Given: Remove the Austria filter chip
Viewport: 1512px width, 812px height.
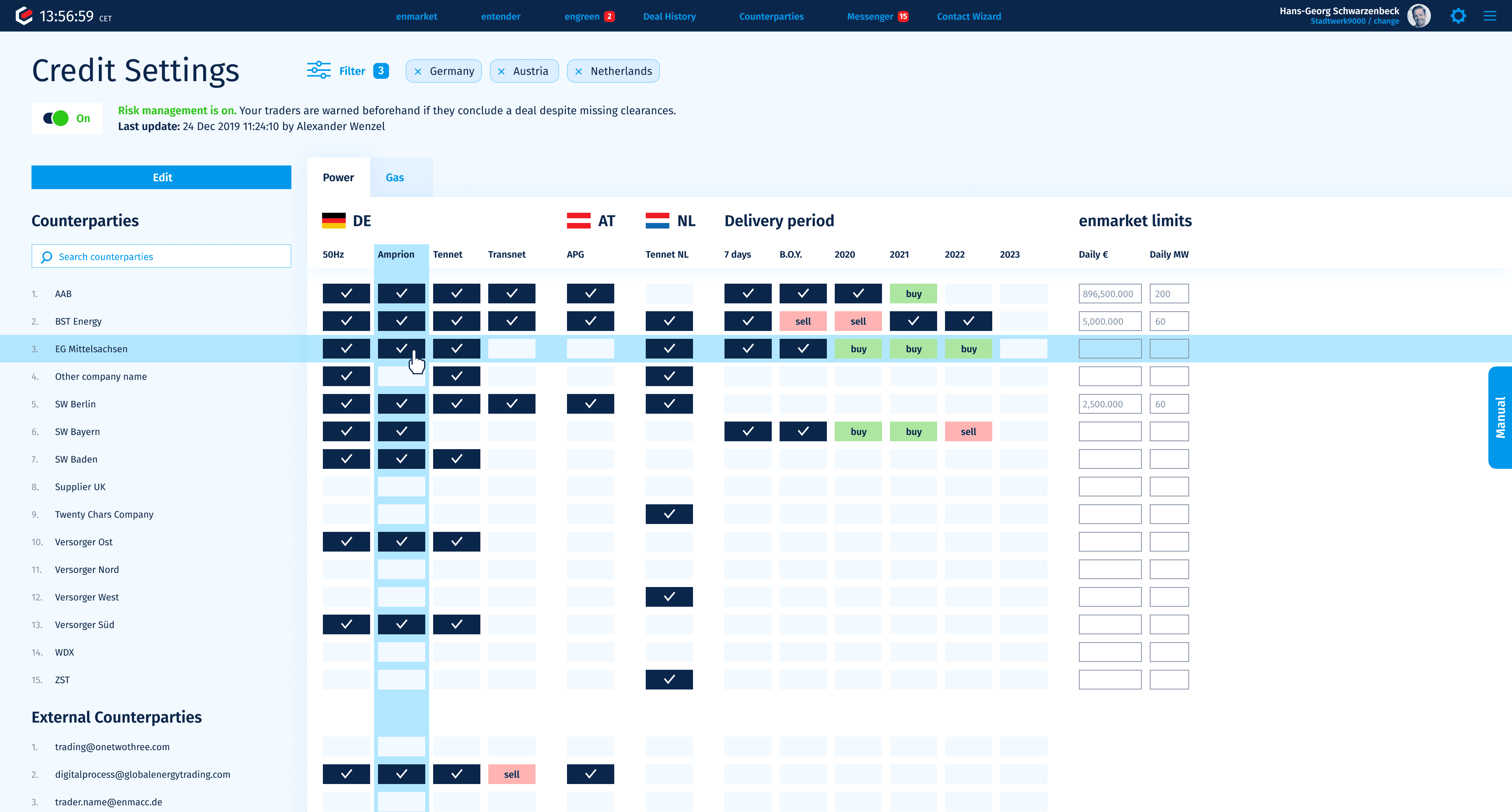Looking at the screenshot, I should (x=501, y=72).
